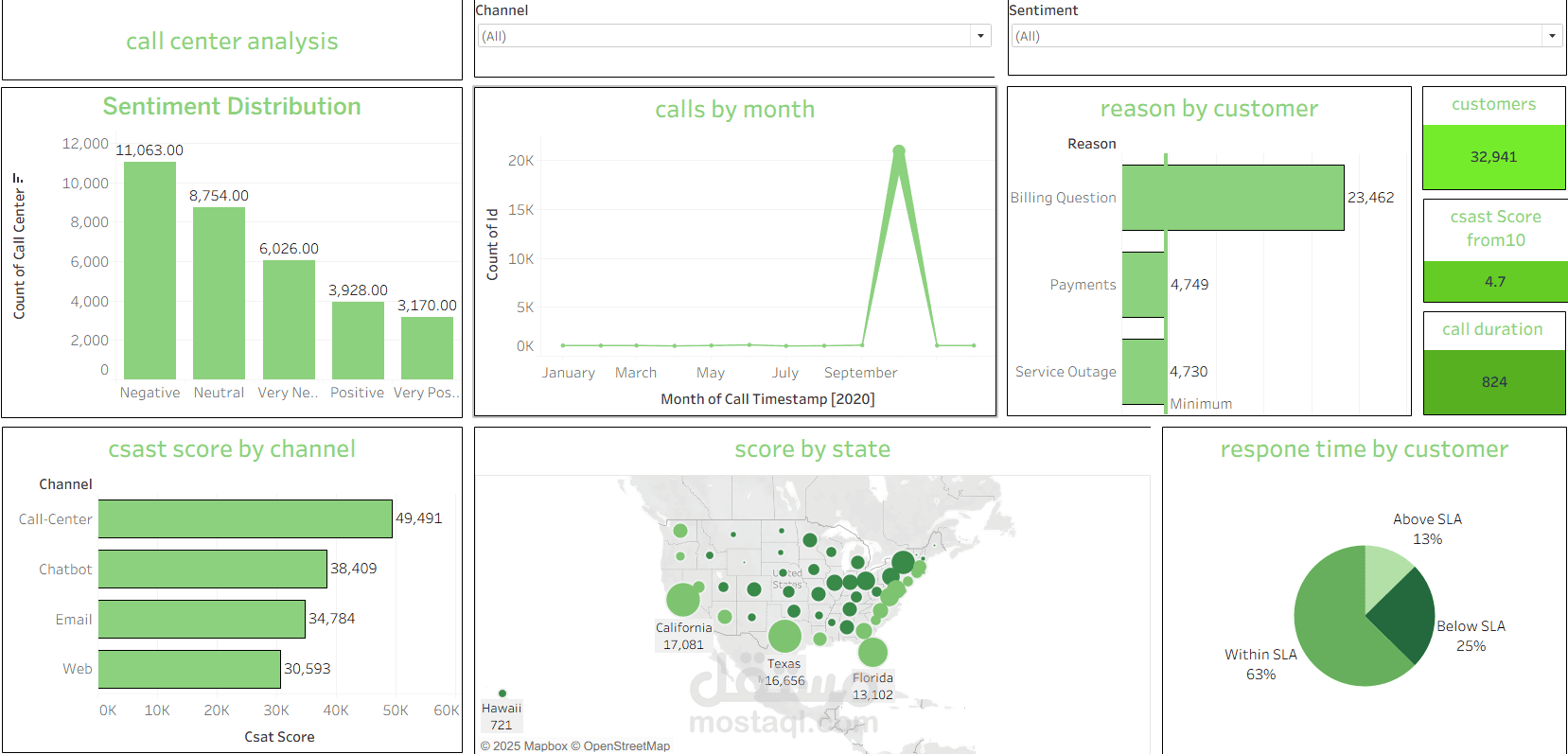Click the customers 32,941 card
Viewport: 1568px width, 754px height.
point(1494,157)
